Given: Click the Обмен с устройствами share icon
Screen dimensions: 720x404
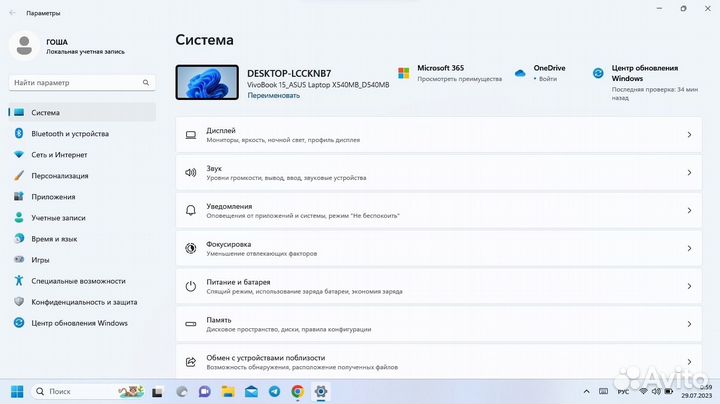Looking at the screenshot, I should click(191, 362).
